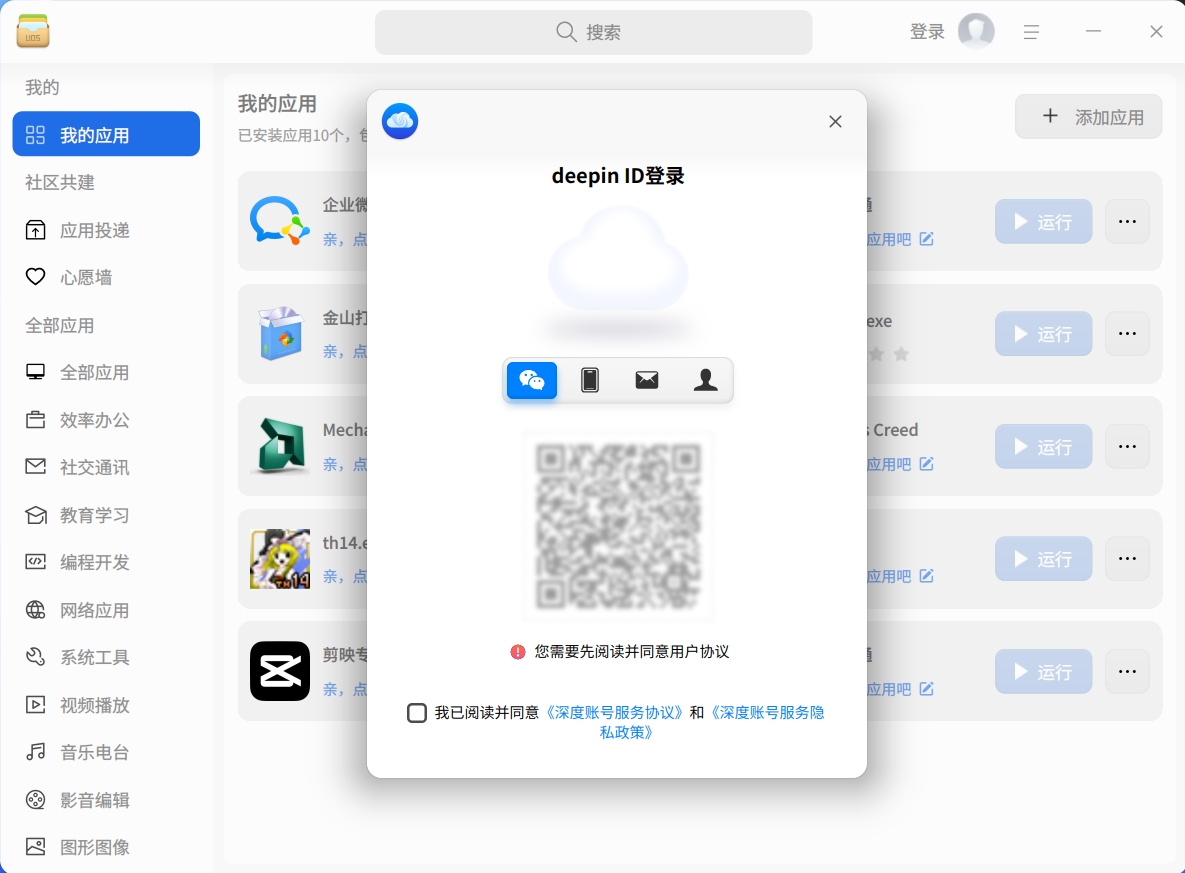Click the 剪映 CapCut app icon
This screenshot has height=873, width=1185.
[x=280, y=671]
